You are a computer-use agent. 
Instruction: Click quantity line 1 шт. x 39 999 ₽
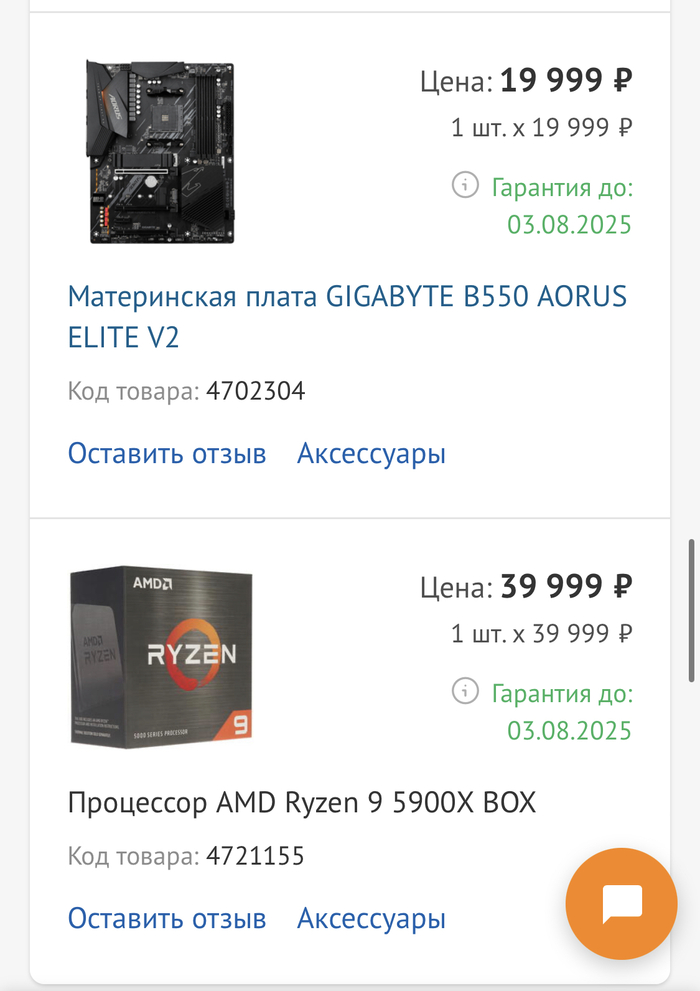pyautogui.click(x=541, y=633)
